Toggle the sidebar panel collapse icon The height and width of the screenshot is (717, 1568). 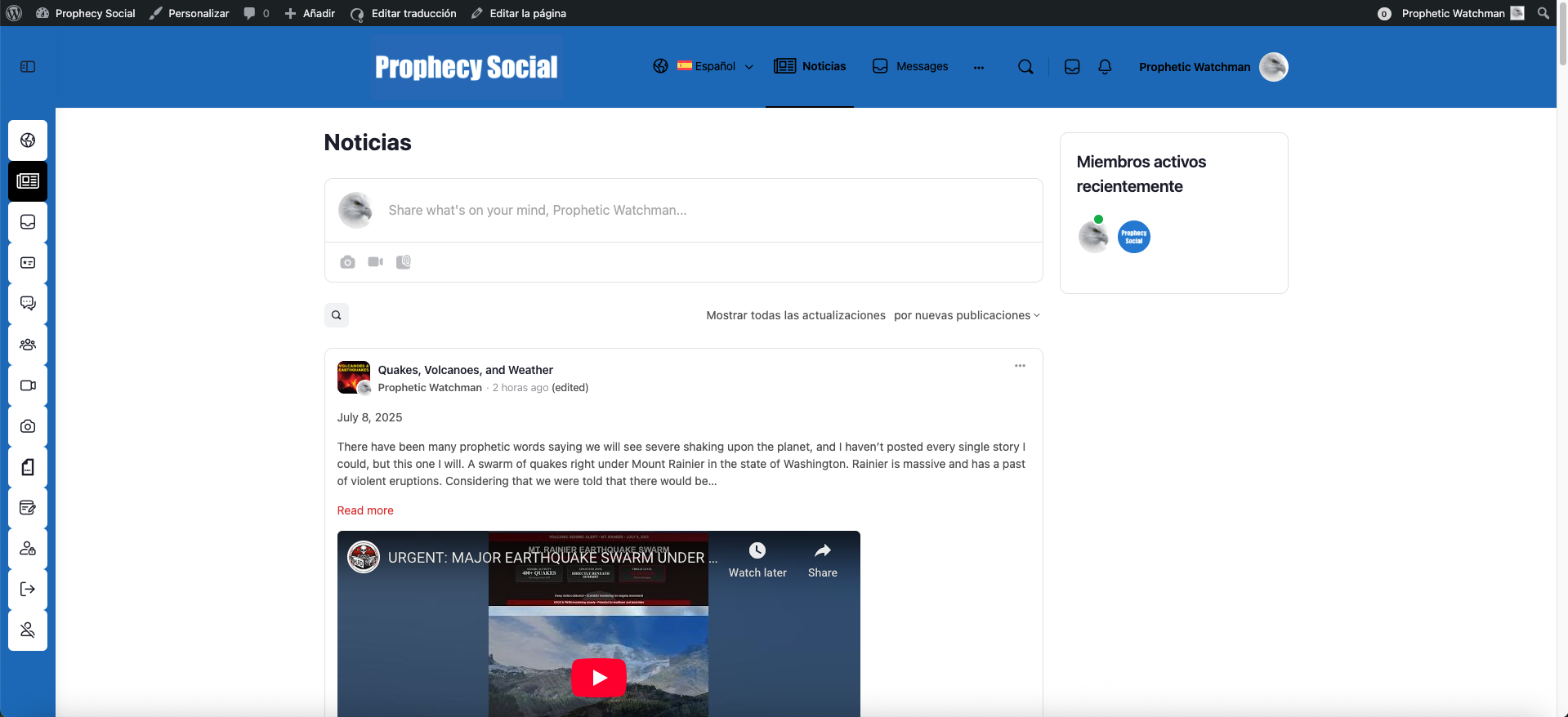point(28,67)
